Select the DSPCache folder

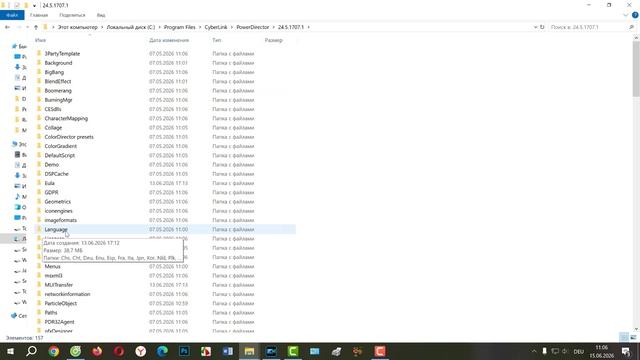56,174
